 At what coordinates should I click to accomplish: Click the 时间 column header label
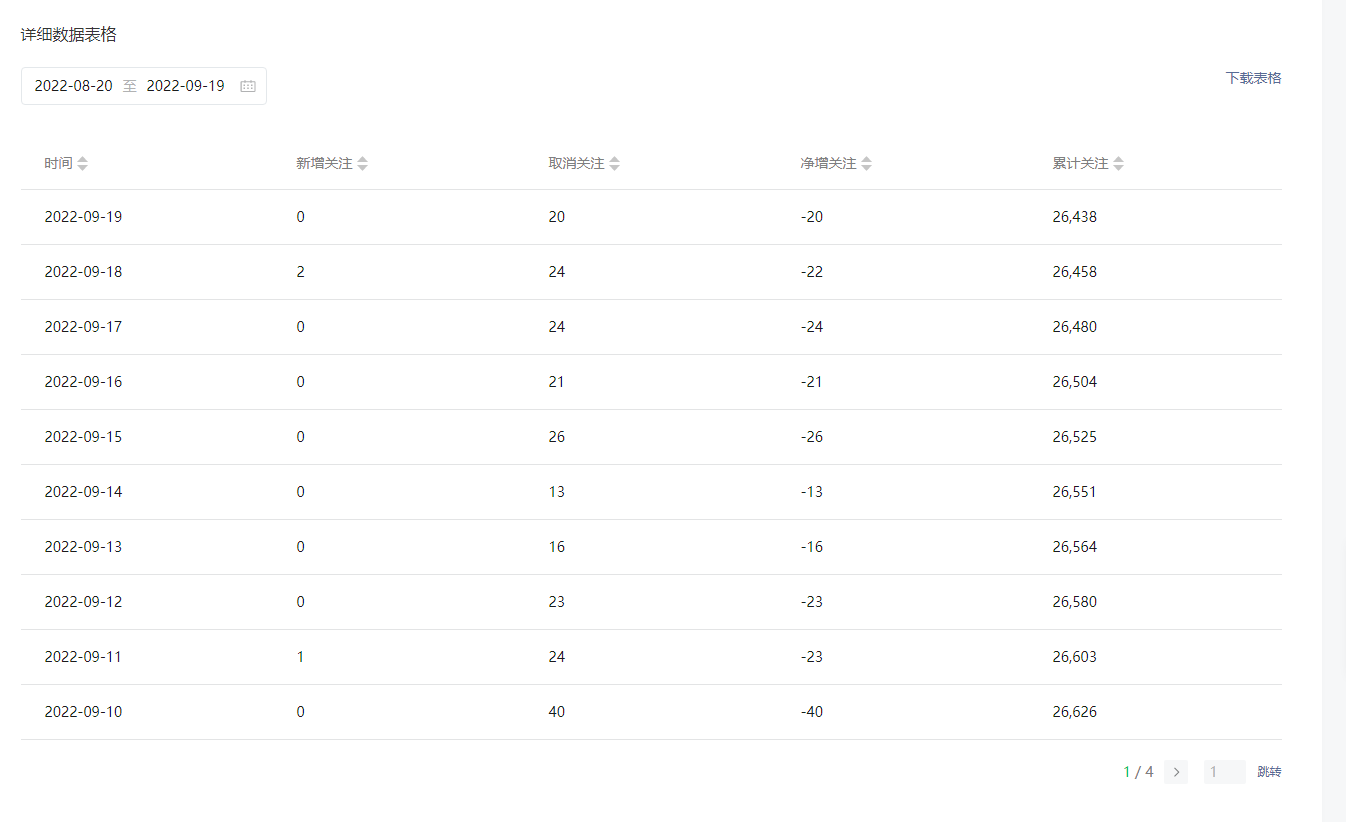[x=58, y=164]
